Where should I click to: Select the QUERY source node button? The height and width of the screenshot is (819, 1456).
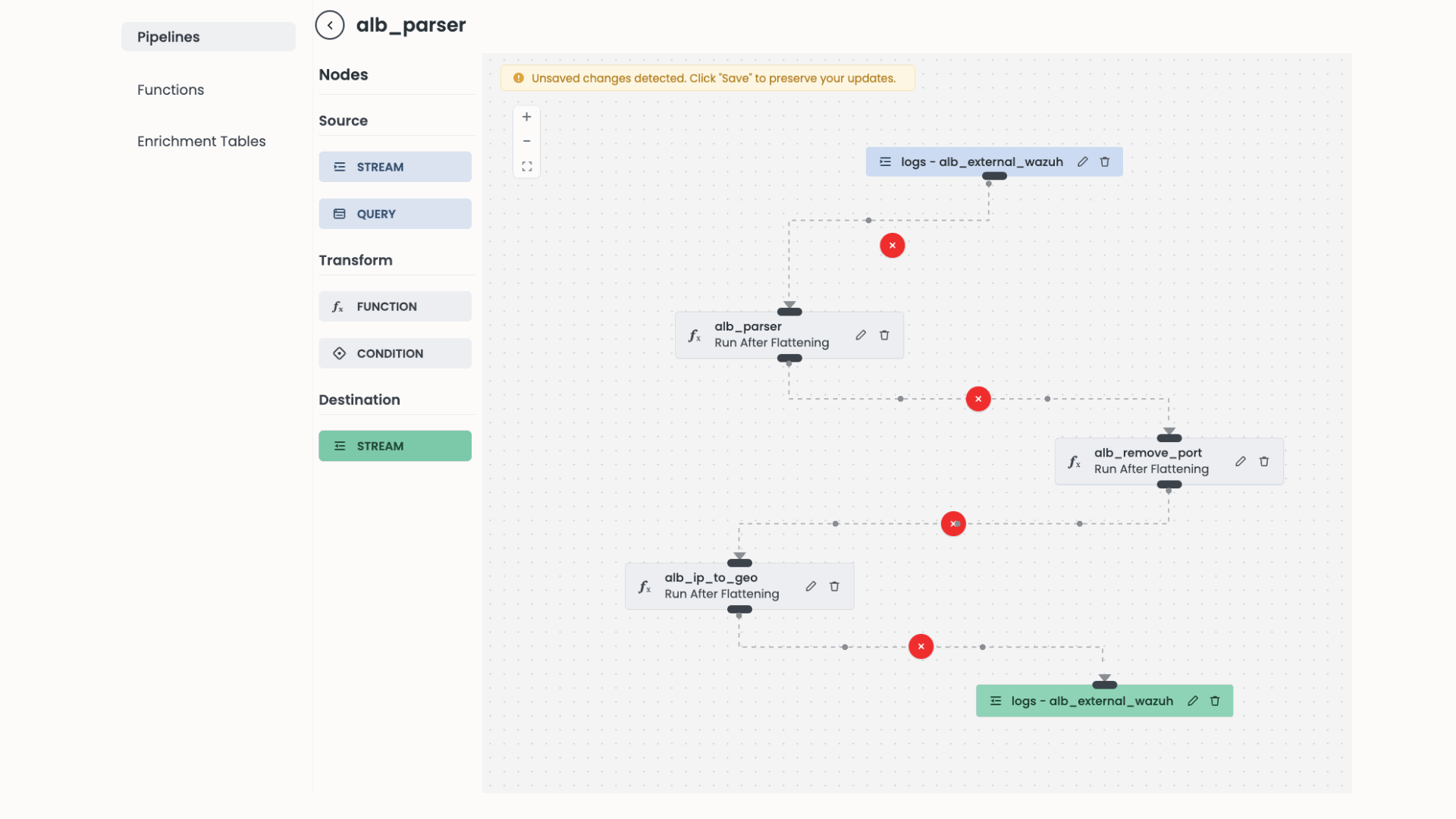[395, 214]
